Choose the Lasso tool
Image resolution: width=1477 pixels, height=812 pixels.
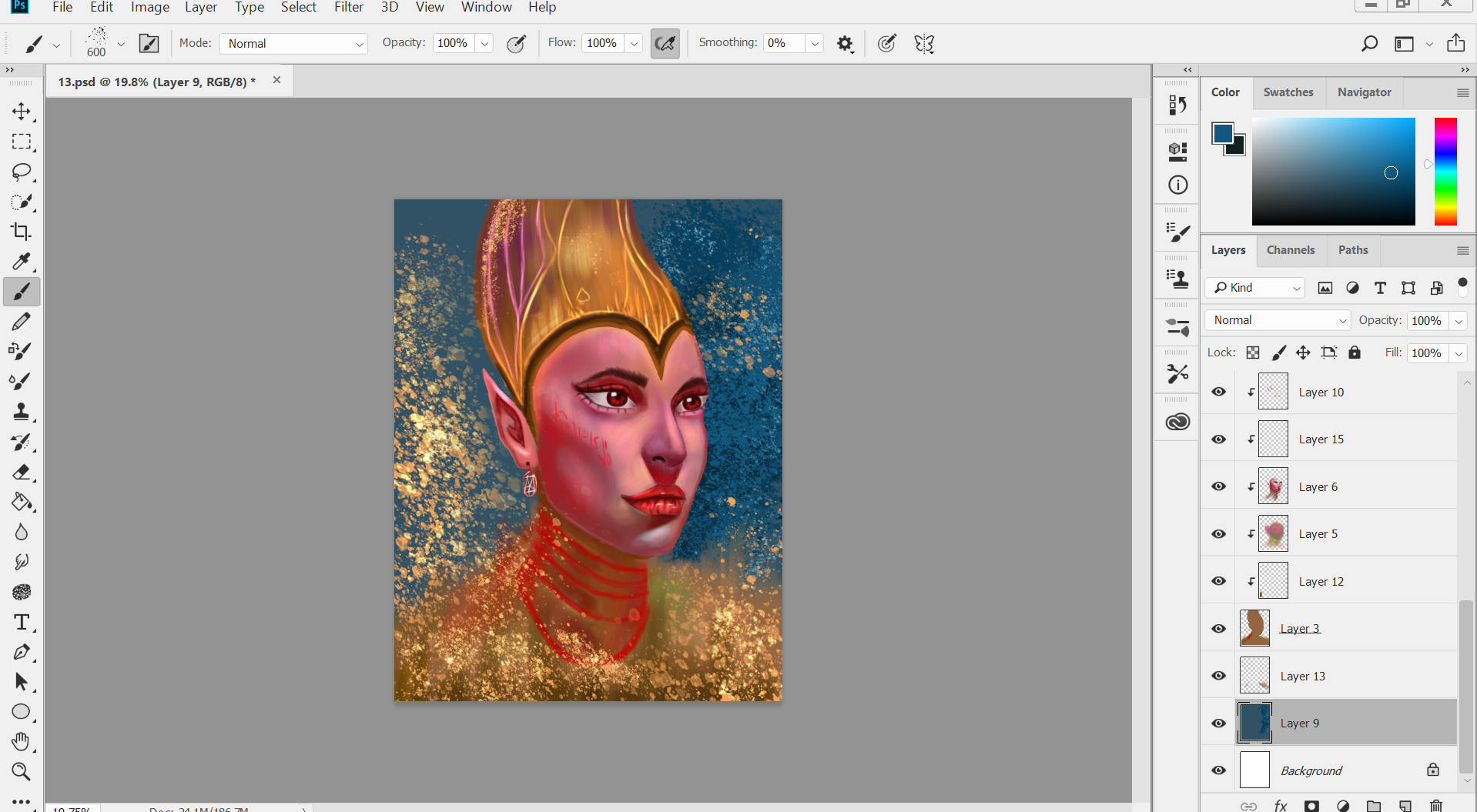(x=21, y=172)
